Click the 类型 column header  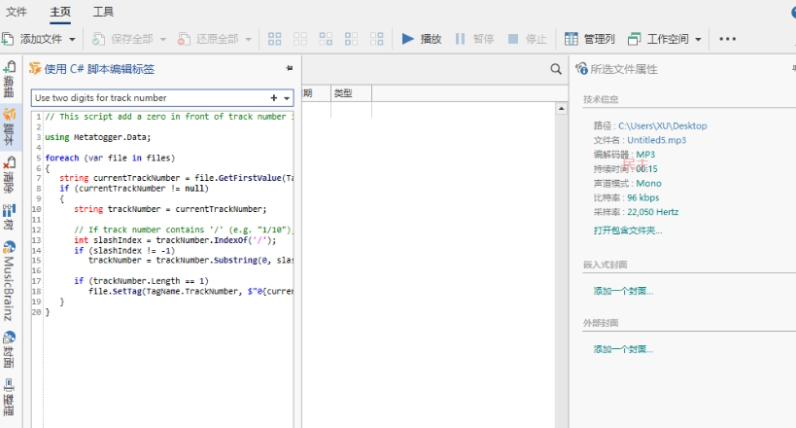tap(351, 93)
